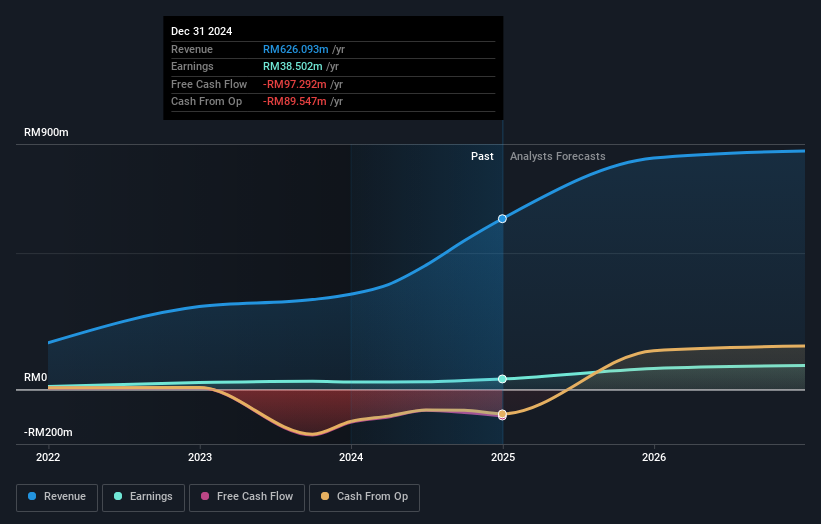Select the RM626.093m revenue value
The height and width of the screenshot is (524, 821).
tap(295, 49)
